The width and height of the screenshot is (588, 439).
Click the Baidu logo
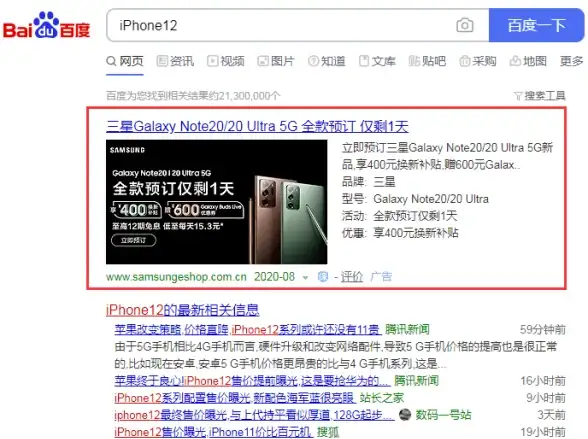[46, 25]
